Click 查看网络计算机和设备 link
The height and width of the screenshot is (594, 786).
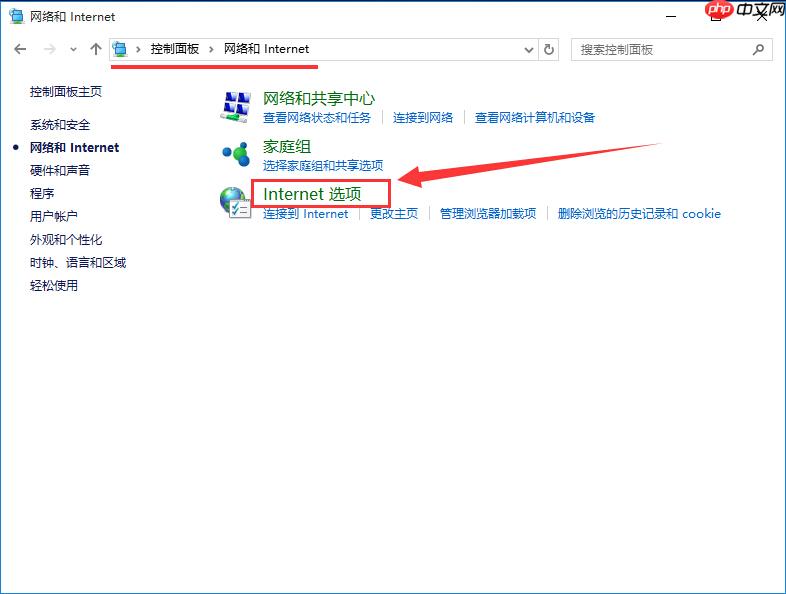pos(534,118)
